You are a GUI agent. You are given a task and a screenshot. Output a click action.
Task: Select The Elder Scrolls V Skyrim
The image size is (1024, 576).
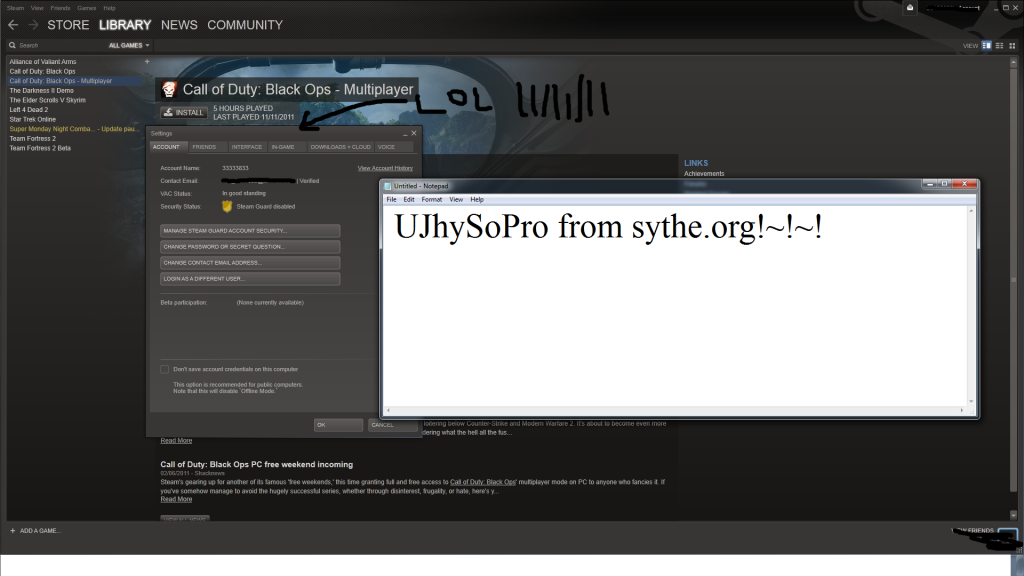(47, 101)
